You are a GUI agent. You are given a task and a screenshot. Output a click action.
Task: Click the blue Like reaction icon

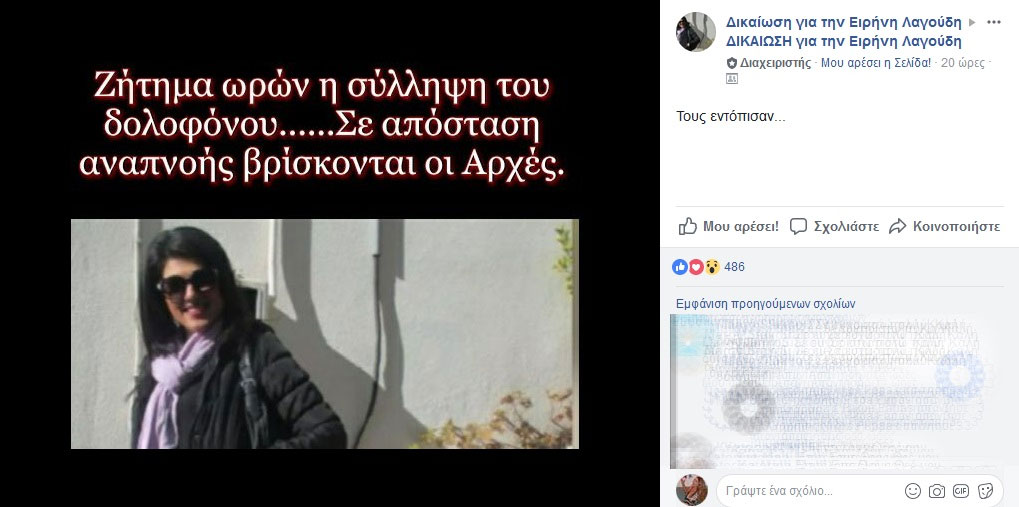pos(680,266)
